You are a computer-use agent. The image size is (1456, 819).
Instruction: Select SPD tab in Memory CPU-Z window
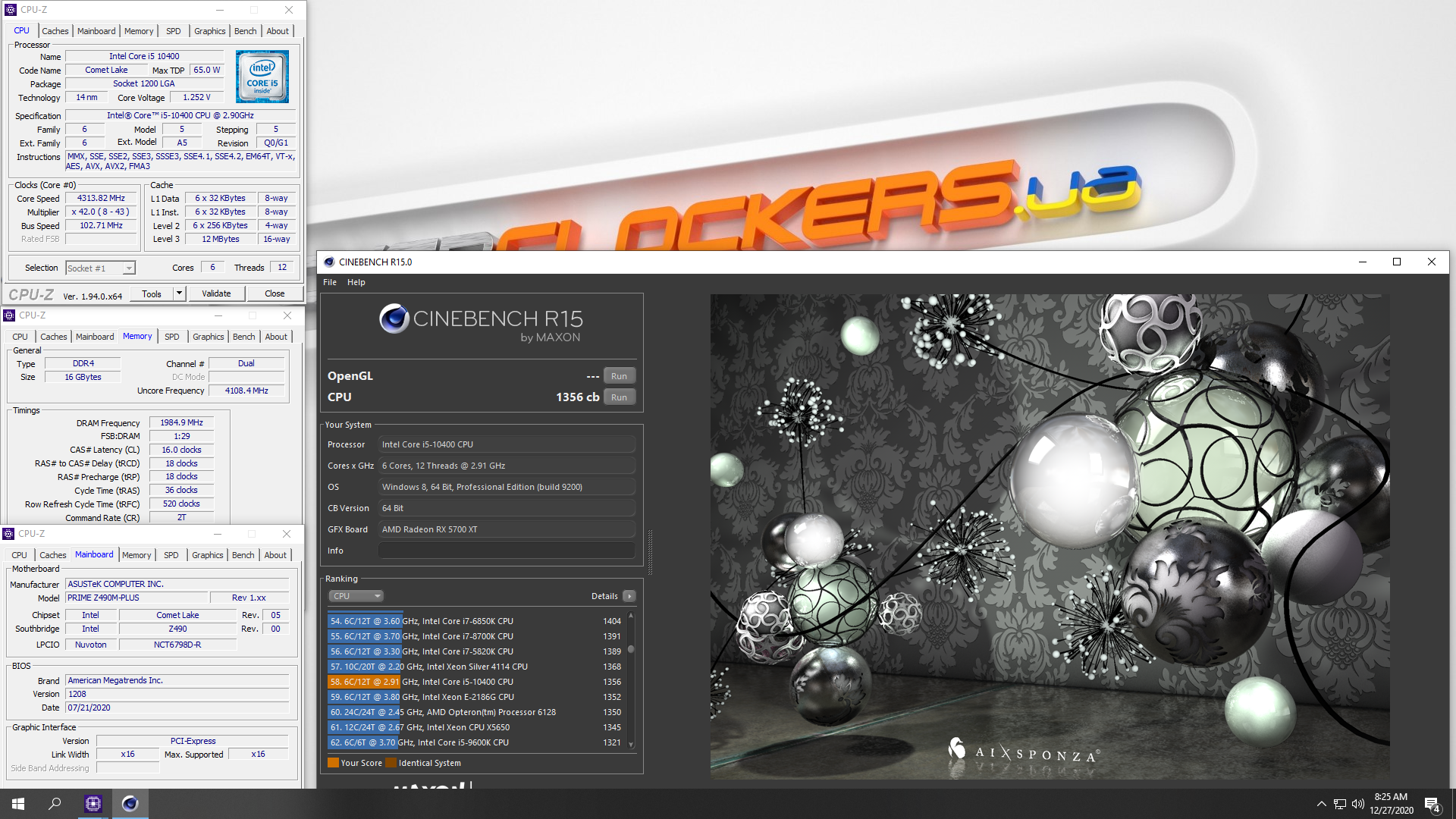click(x=172, y=337)
